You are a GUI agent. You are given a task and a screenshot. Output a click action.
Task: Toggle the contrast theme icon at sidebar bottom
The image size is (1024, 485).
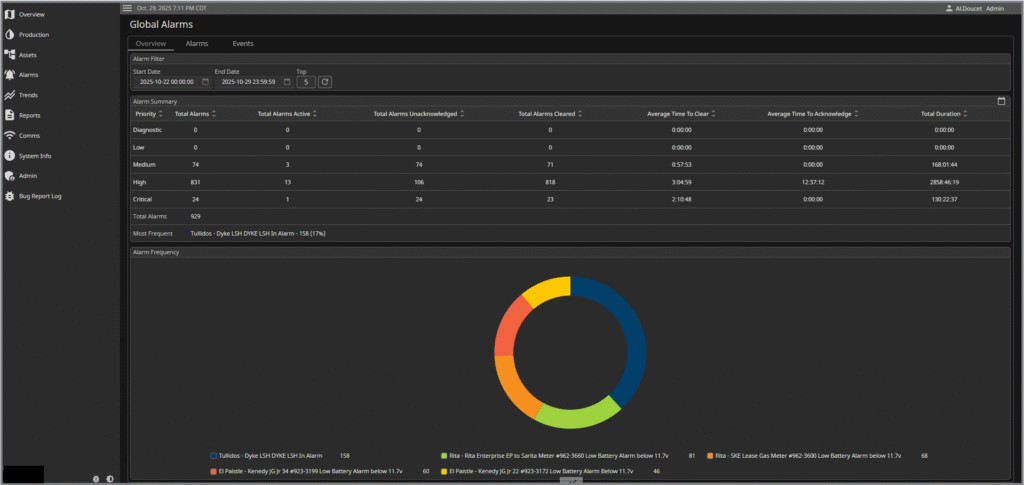click(x=110, y=479)
